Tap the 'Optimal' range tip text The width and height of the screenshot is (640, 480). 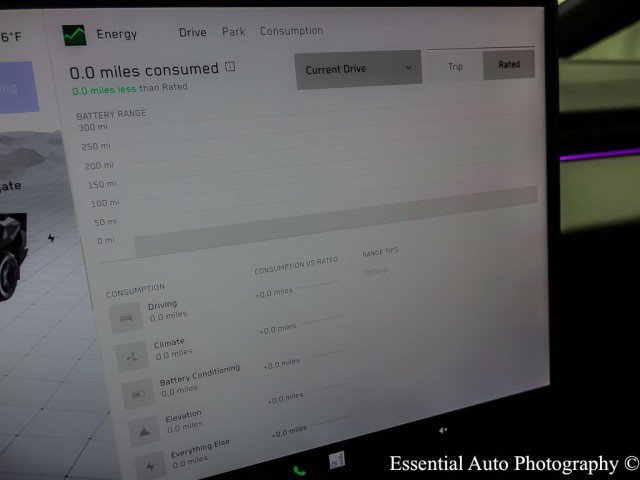(x=376, y=271)
